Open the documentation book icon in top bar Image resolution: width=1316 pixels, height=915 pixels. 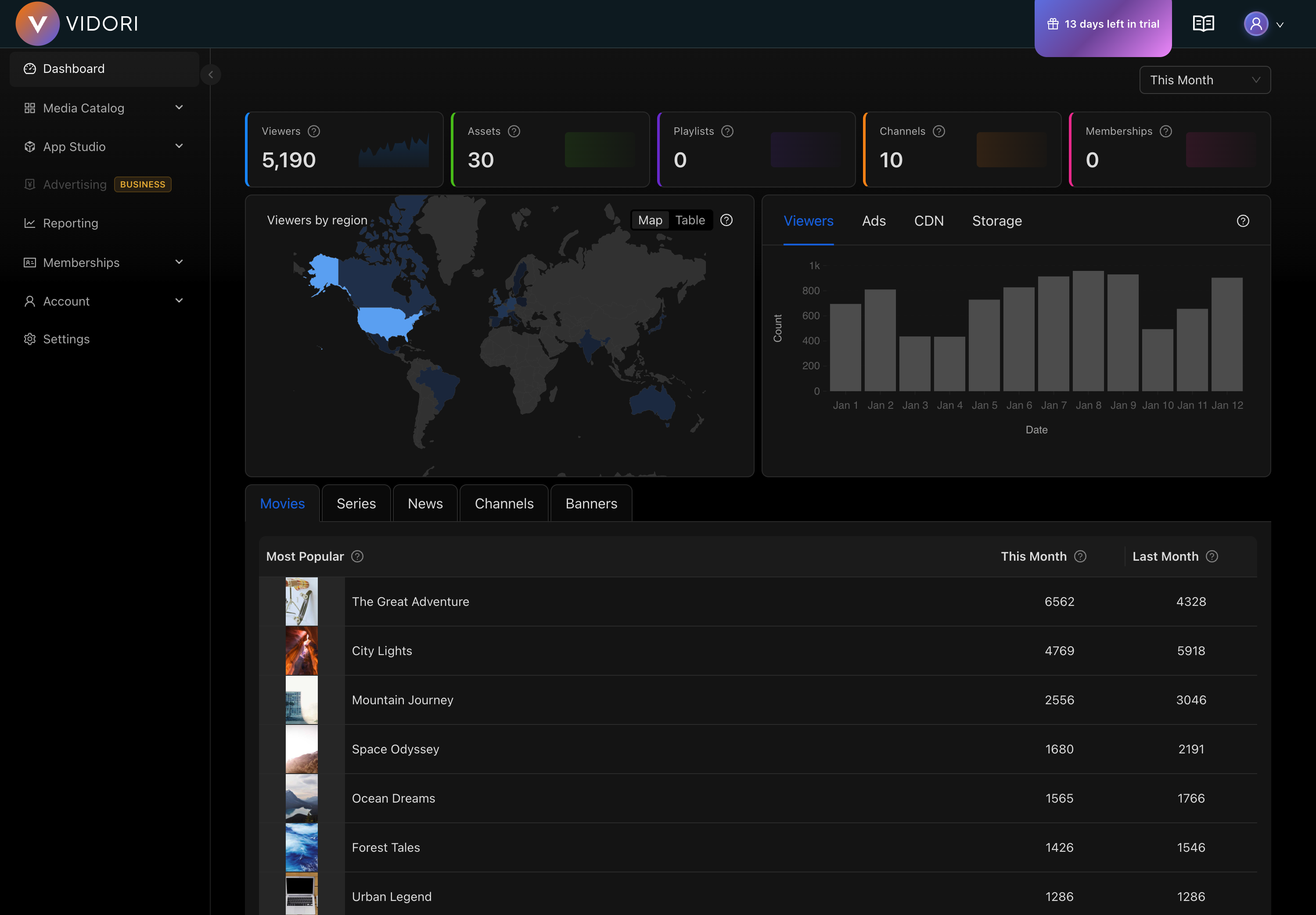click(x=1202, y=23)
